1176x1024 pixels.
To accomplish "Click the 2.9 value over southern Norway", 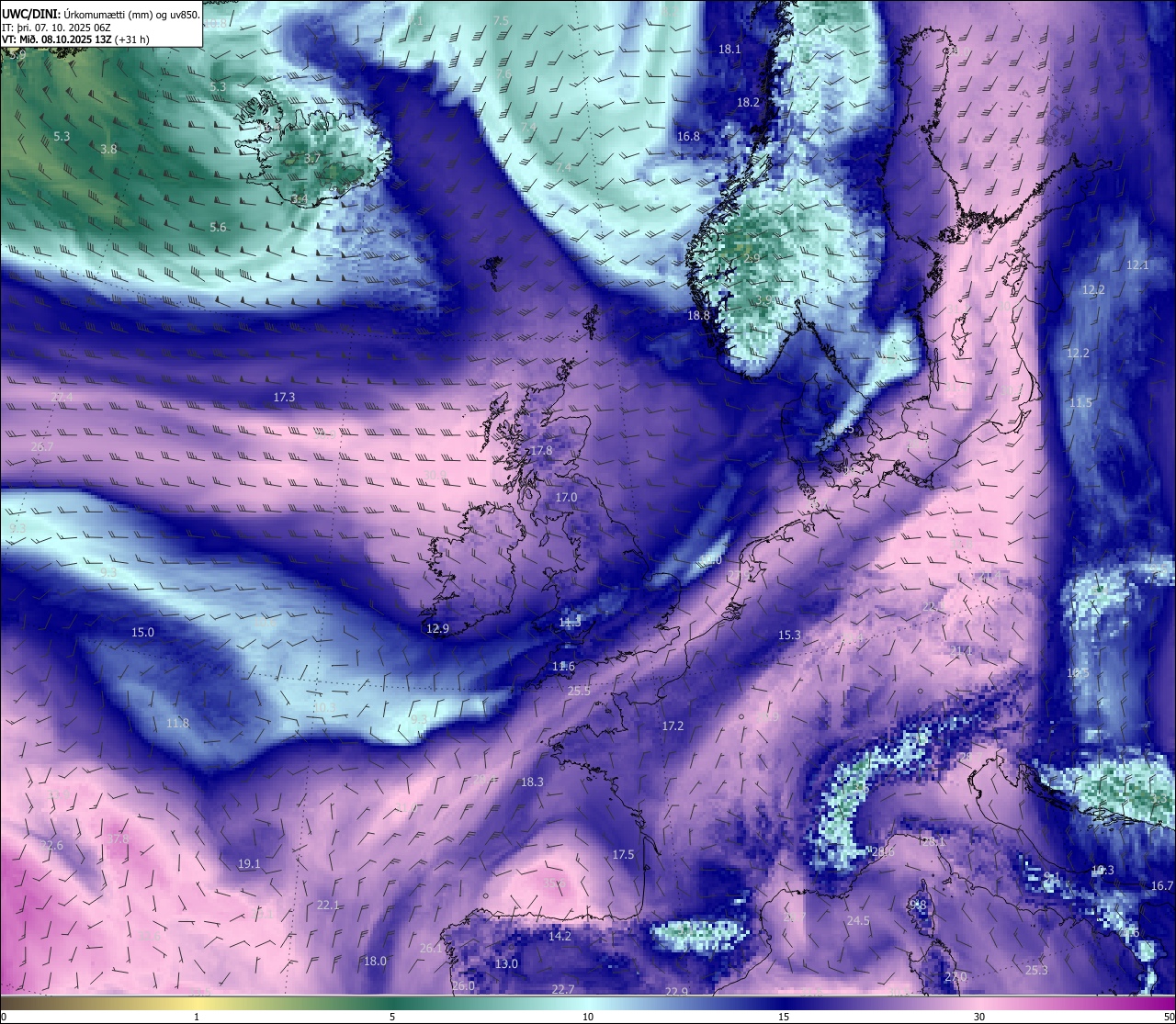I will point(752,260).
